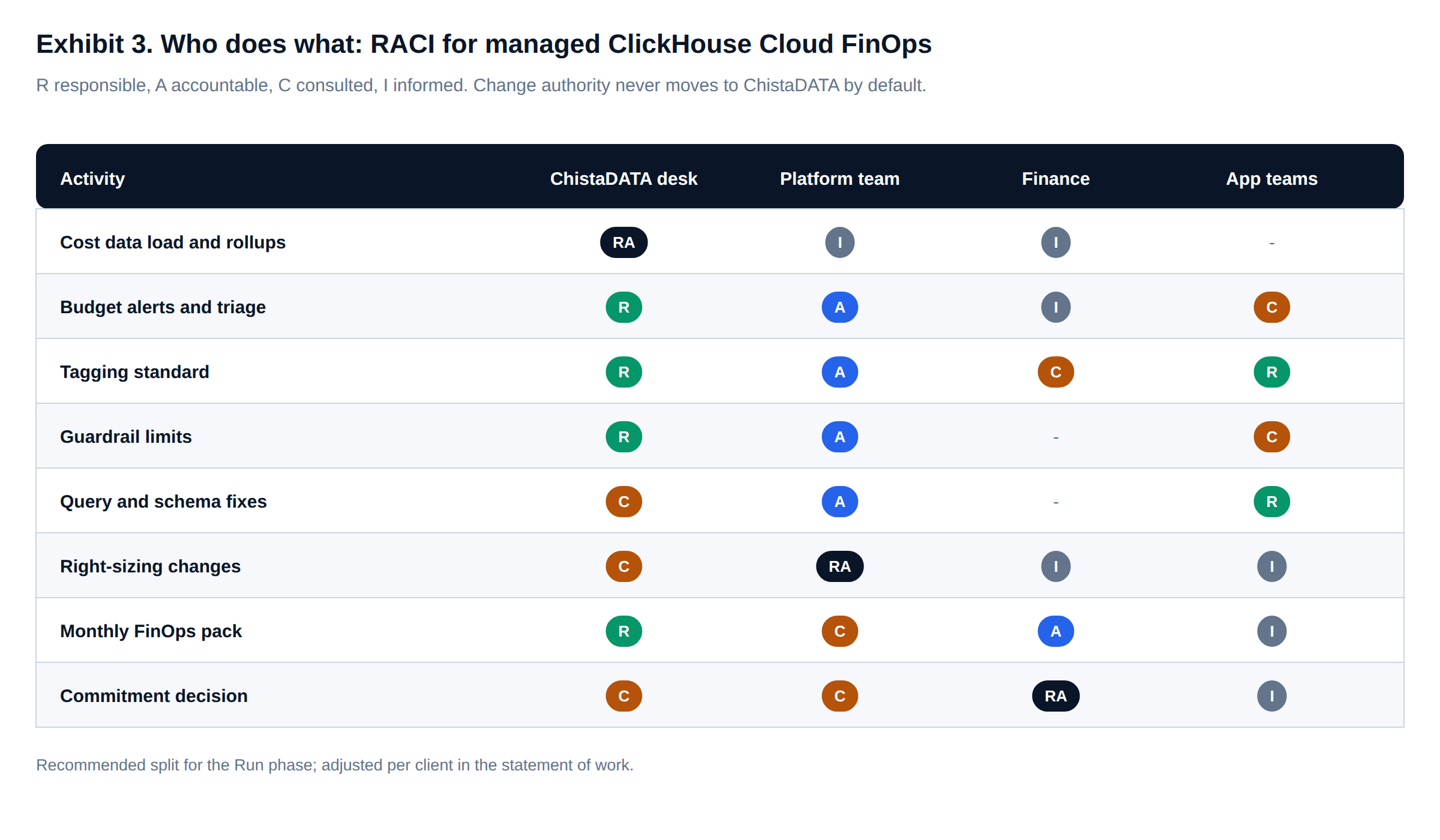The height and width of the screenshot is (840, 1440).
Task: Click the Platform team column header
Action: point(839,179)
